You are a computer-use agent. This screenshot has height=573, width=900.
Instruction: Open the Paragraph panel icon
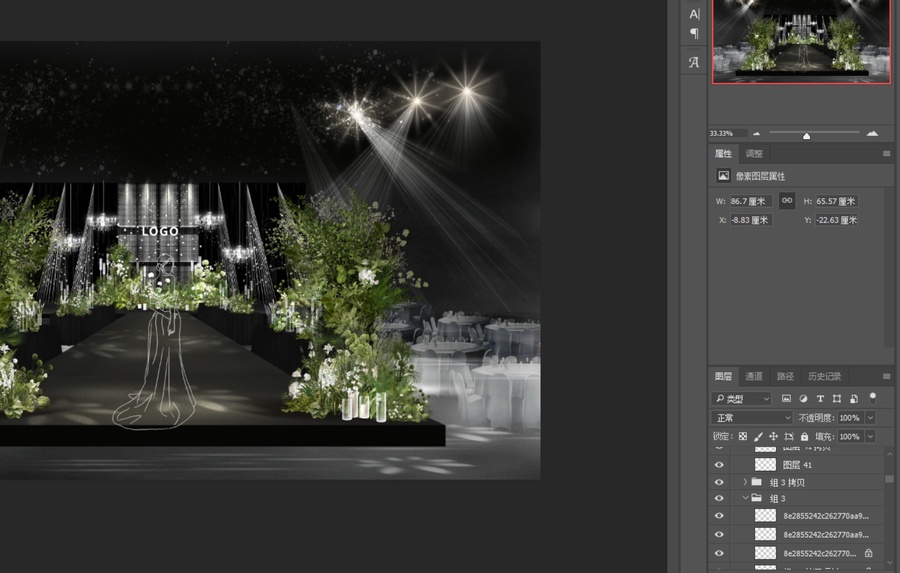click(694, 33)
